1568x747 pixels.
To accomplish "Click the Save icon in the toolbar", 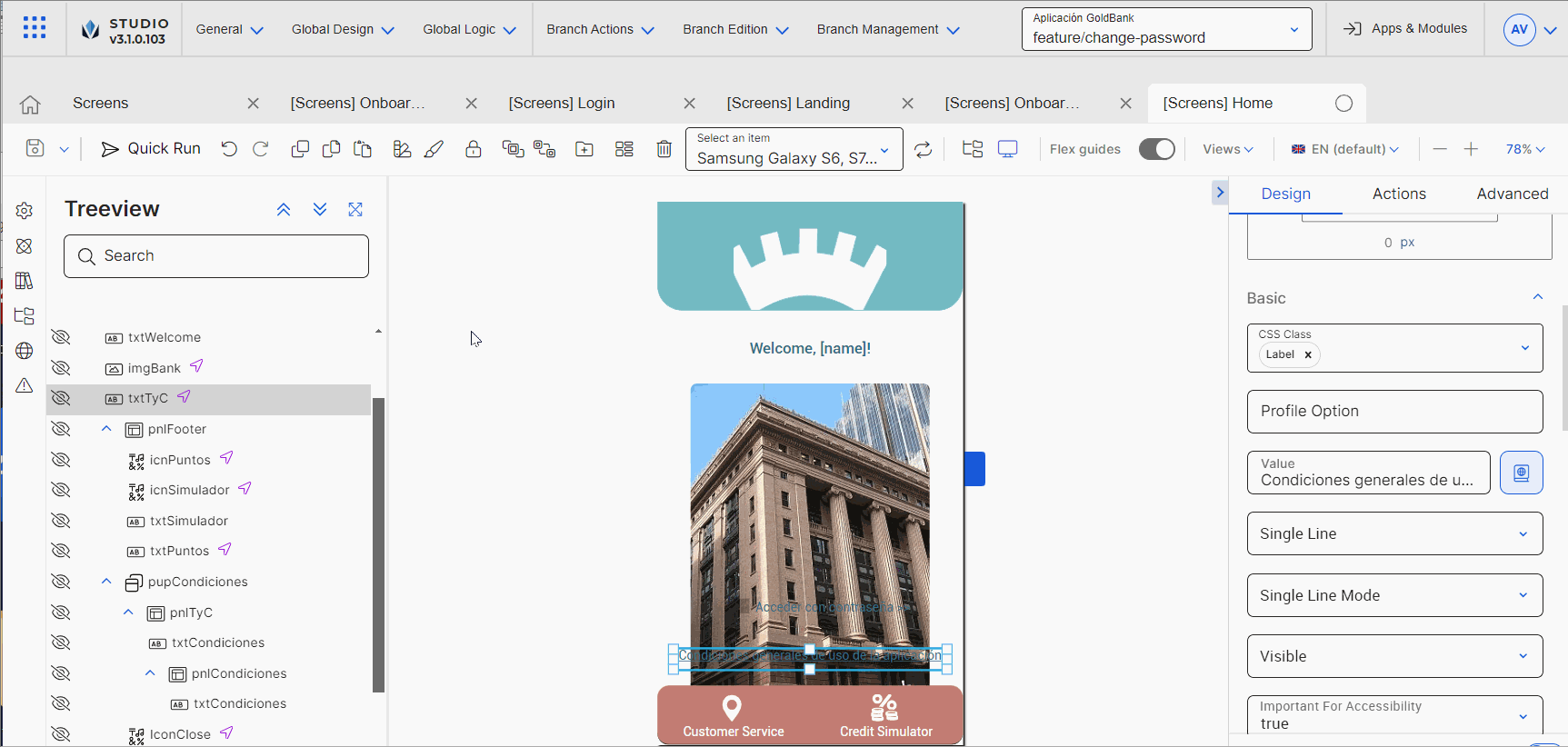I will click(x=35, y=148).
